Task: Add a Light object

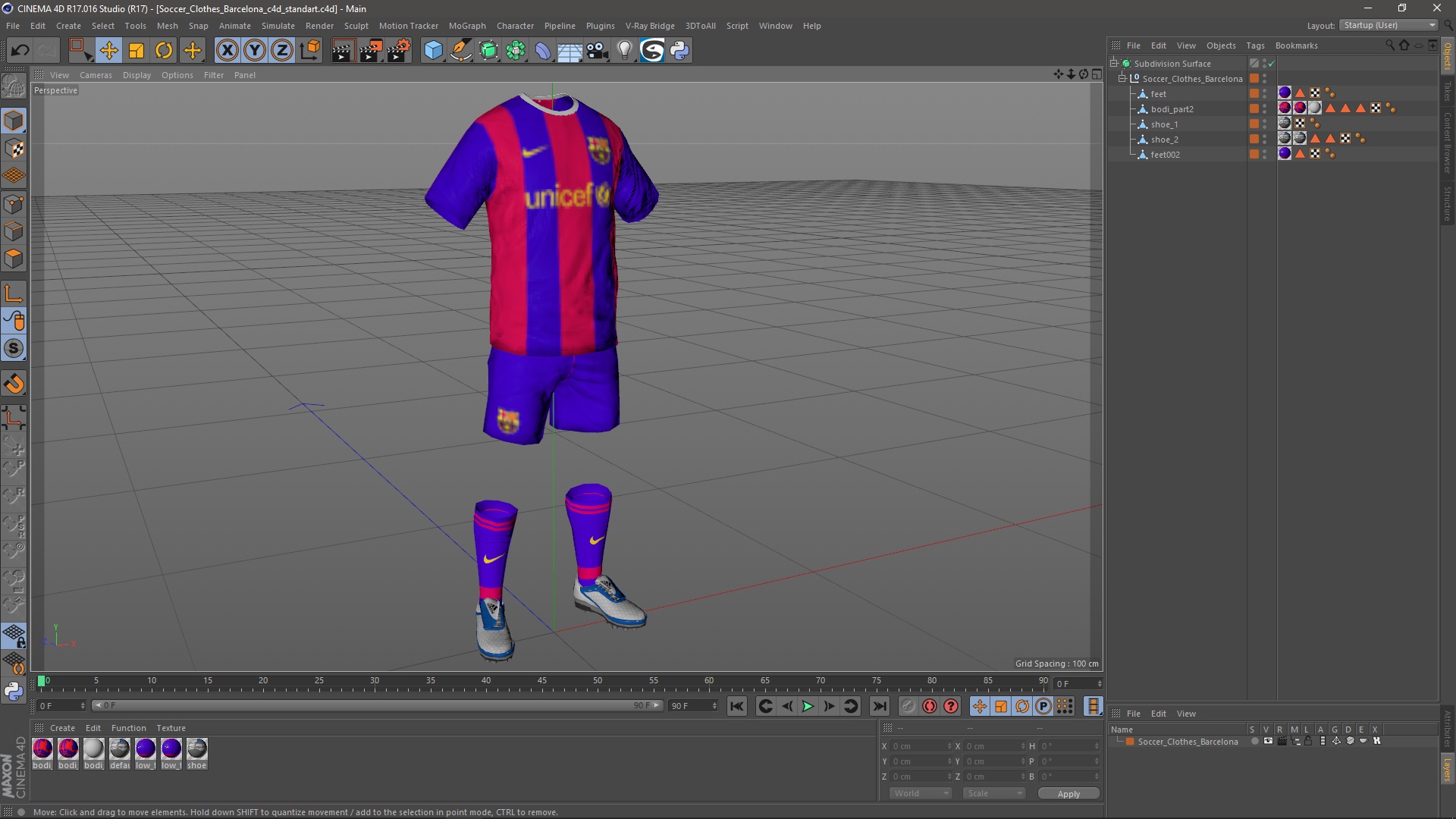Action: point(624,51)
